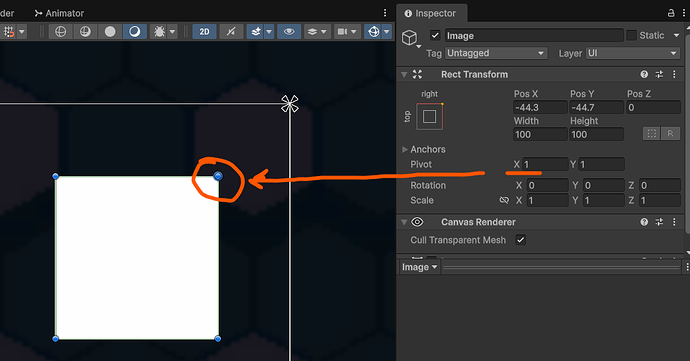The width and height of the screenshot is (690, 361).
Task: Select the wireframe draw mode globe icon
Action: click(60, 32)
